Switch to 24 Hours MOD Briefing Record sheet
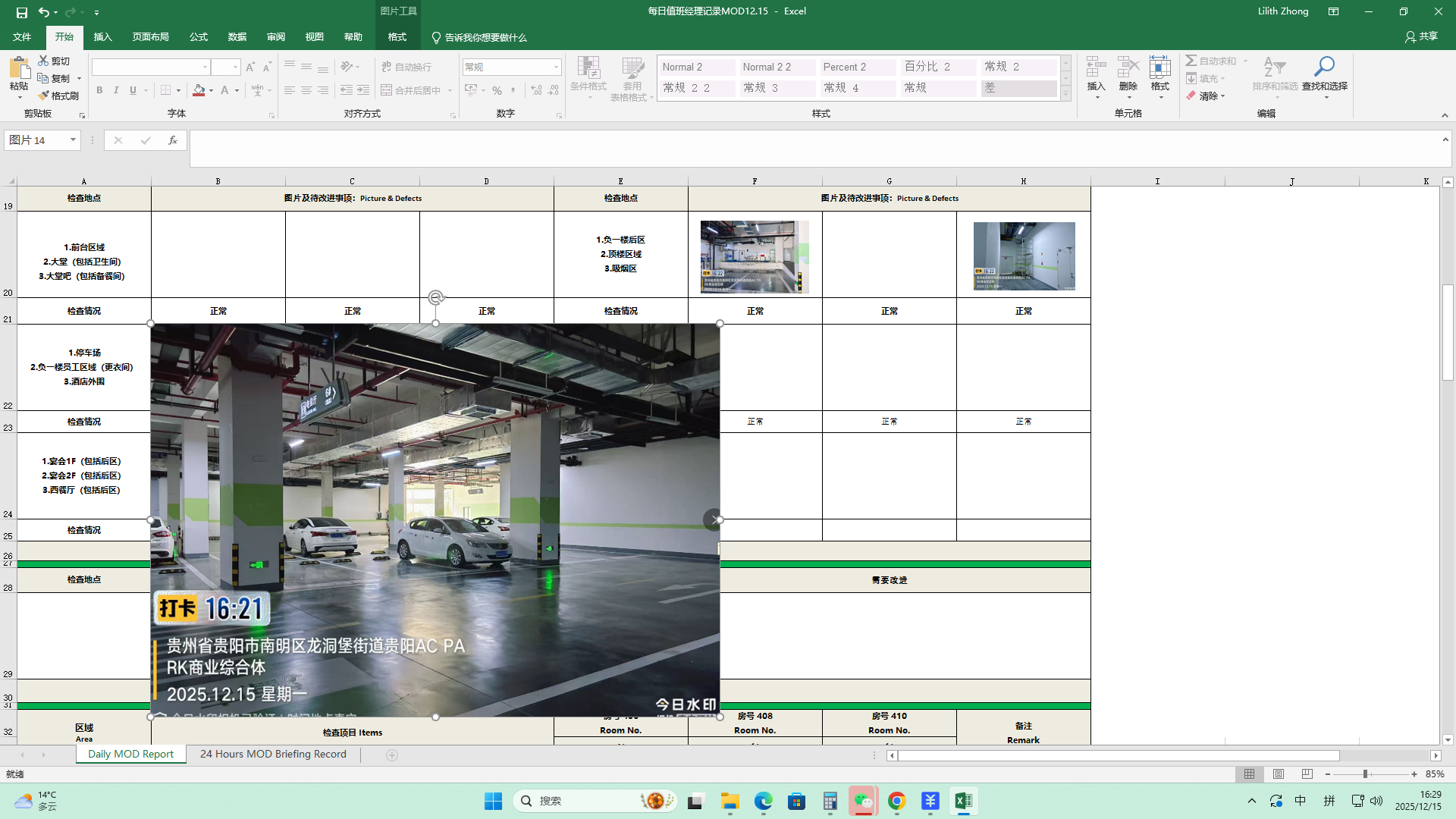 (x=273, y=755)
